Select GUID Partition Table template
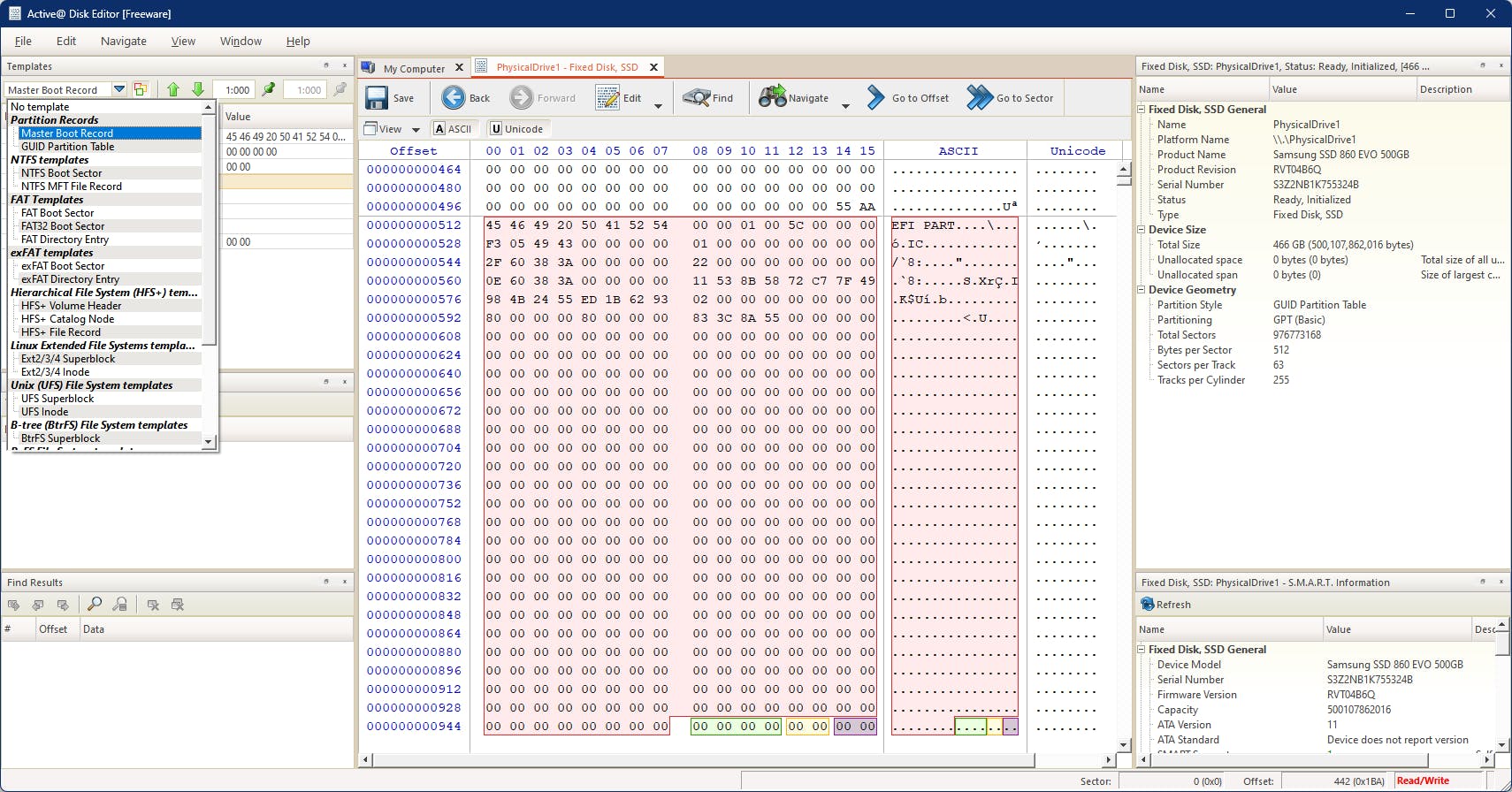The height and width of the screenshot is (792, 1512). [67, 147]
